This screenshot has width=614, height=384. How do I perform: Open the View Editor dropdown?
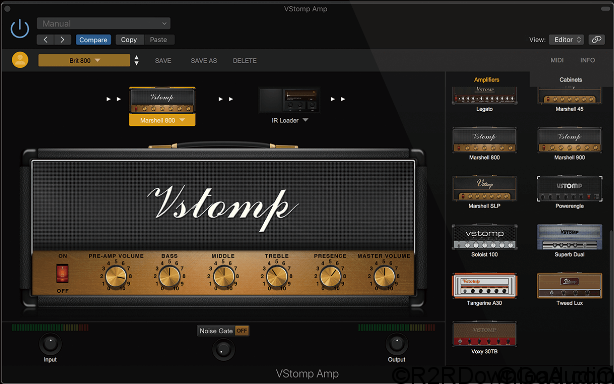pos(566,40)
